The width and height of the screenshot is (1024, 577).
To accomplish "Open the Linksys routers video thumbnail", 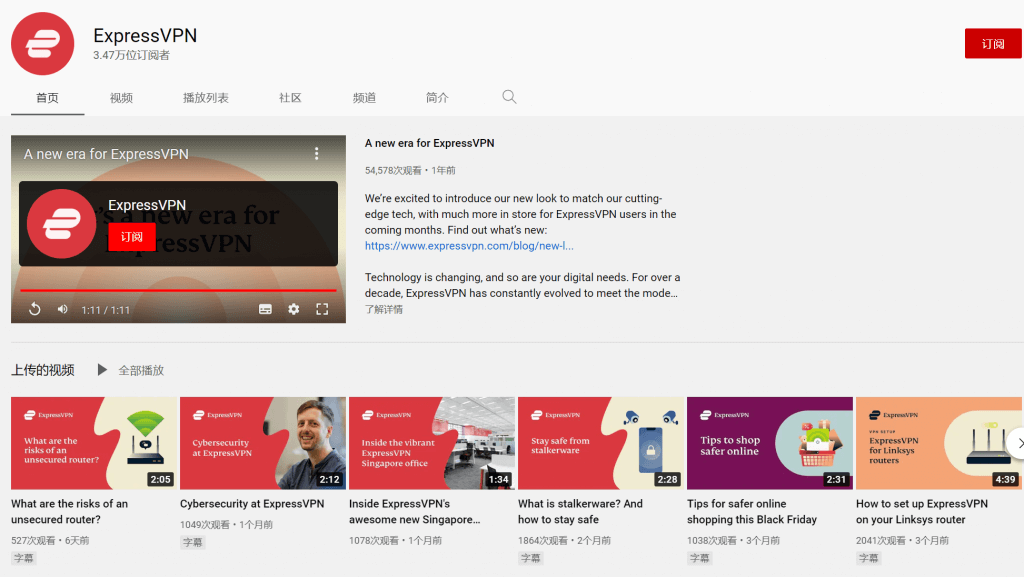I will click(938, 443).
